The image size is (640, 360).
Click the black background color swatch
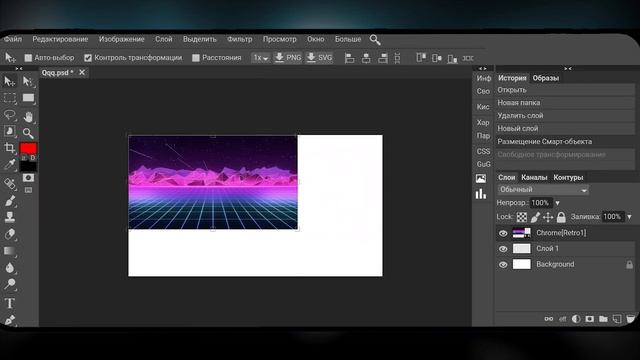coord(29,166)
